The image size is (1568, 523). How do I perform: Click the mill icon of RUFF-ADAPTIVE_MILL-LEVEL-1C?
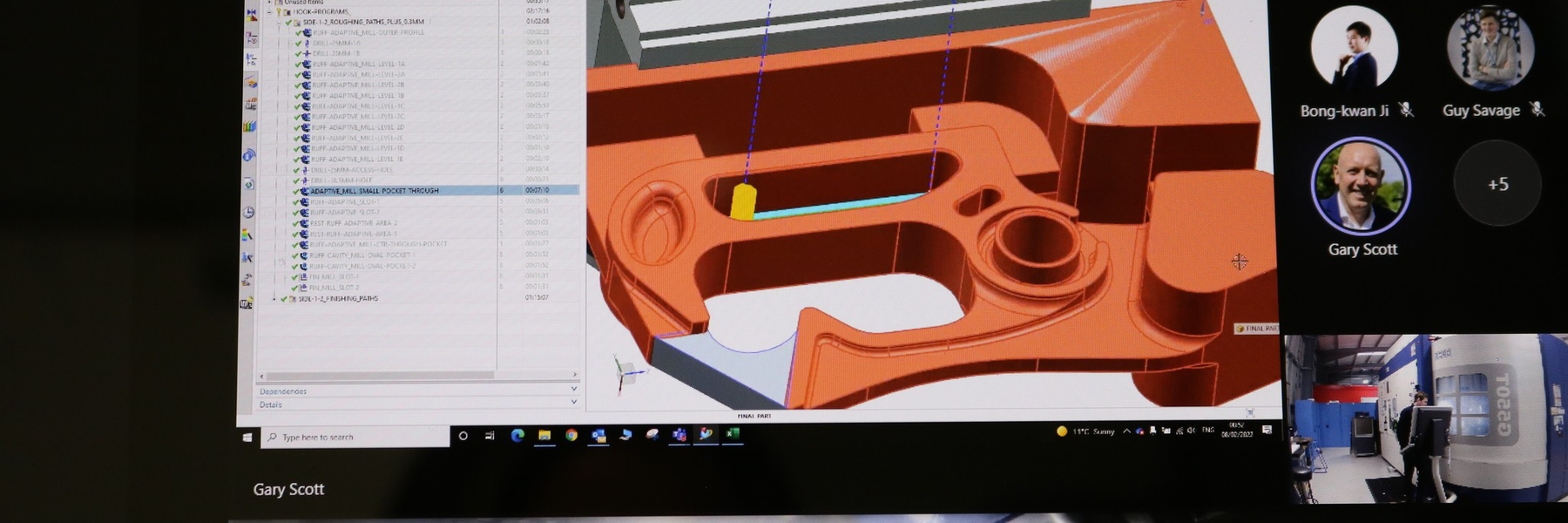pyautogui.click(x=306, y=106)
